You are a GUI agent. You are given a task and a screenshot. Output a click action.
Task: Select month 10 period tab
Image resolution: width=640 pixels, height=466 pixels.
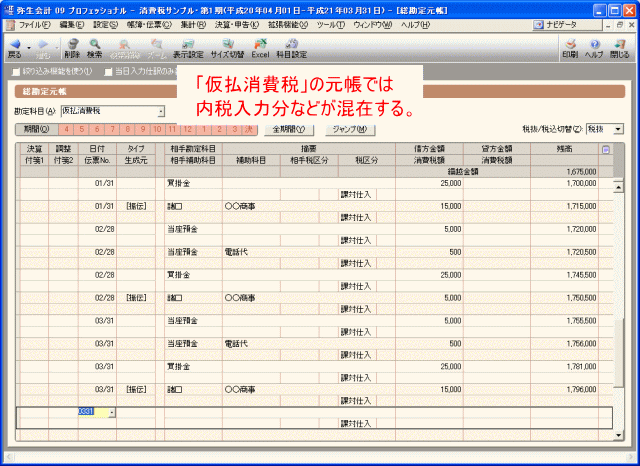click(158, 129)
